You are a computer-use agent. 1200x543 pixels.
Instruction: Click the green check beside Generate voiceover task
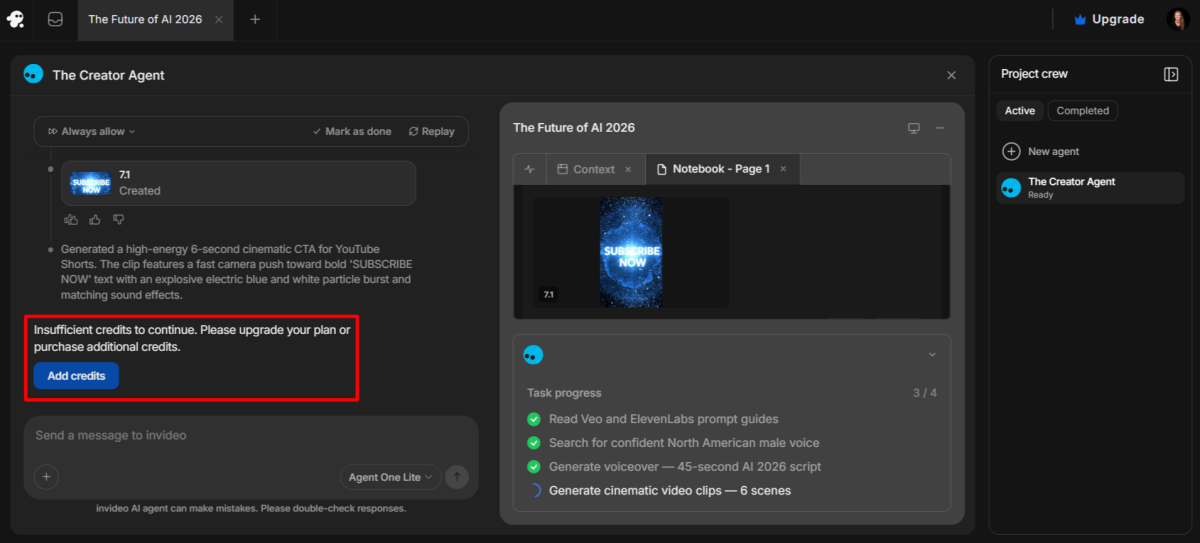(x=534, y=467)
